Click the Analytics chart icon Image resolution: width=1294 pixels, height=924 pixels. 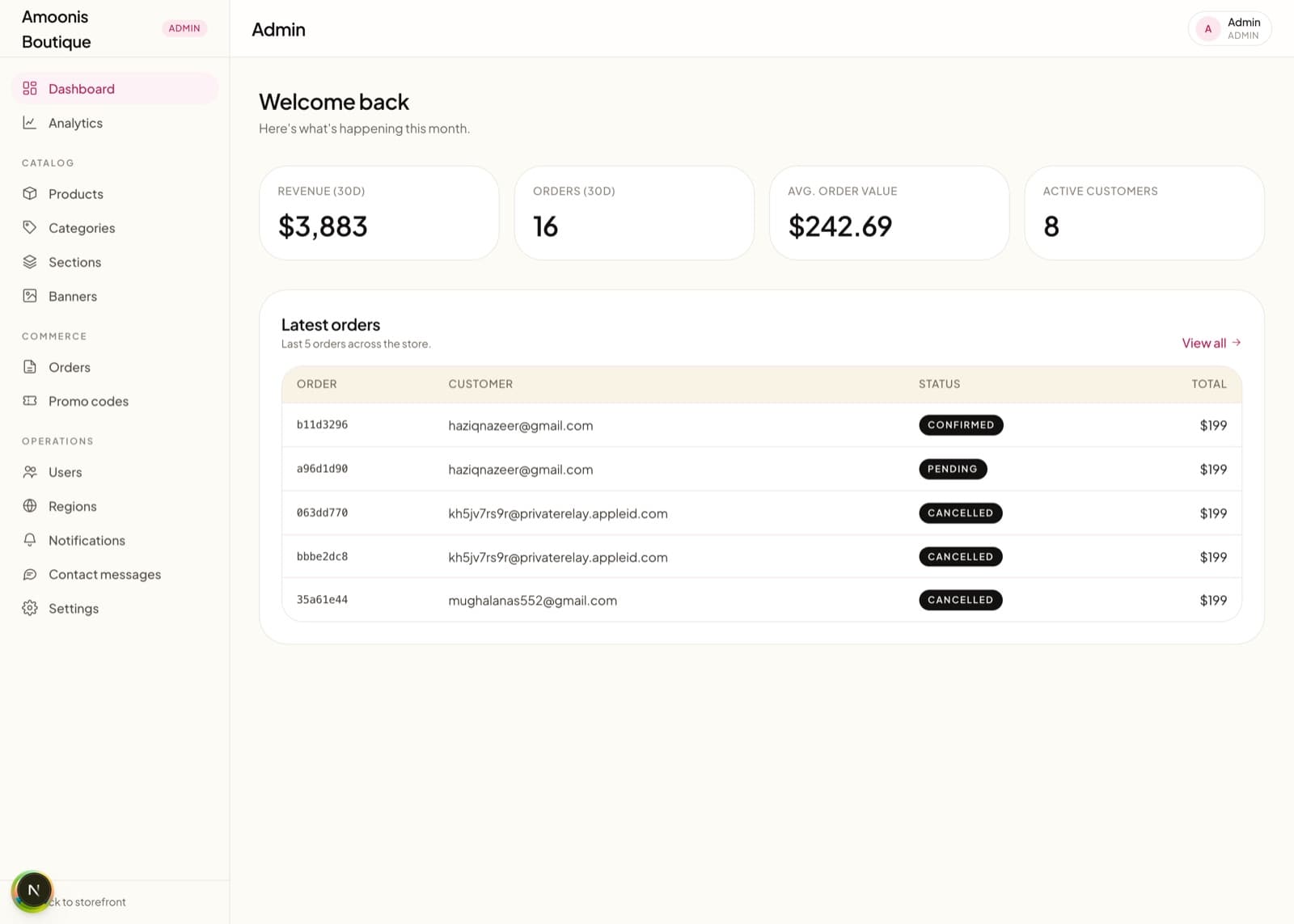pyautogui.click(x=30, y=123)
